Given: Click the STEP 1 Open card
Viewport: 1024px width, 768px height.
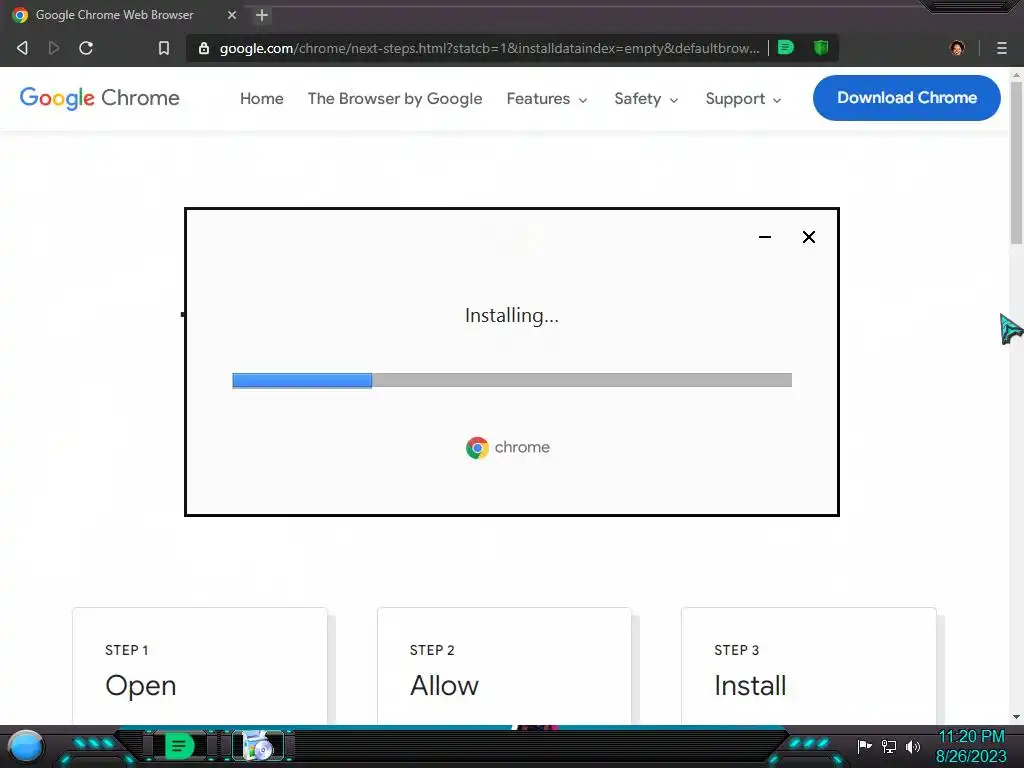Looking at the screenshot, I should 200,666.
